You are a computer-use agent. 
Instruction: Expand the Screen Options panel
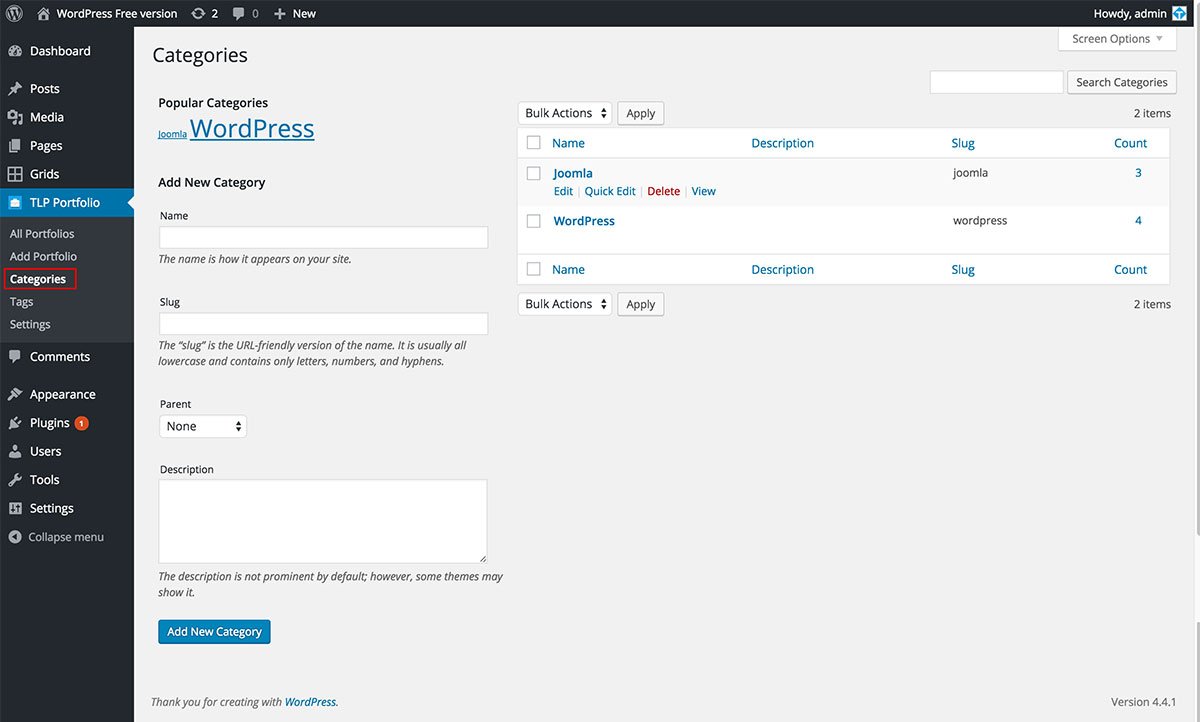click(x=1117, y=39)
